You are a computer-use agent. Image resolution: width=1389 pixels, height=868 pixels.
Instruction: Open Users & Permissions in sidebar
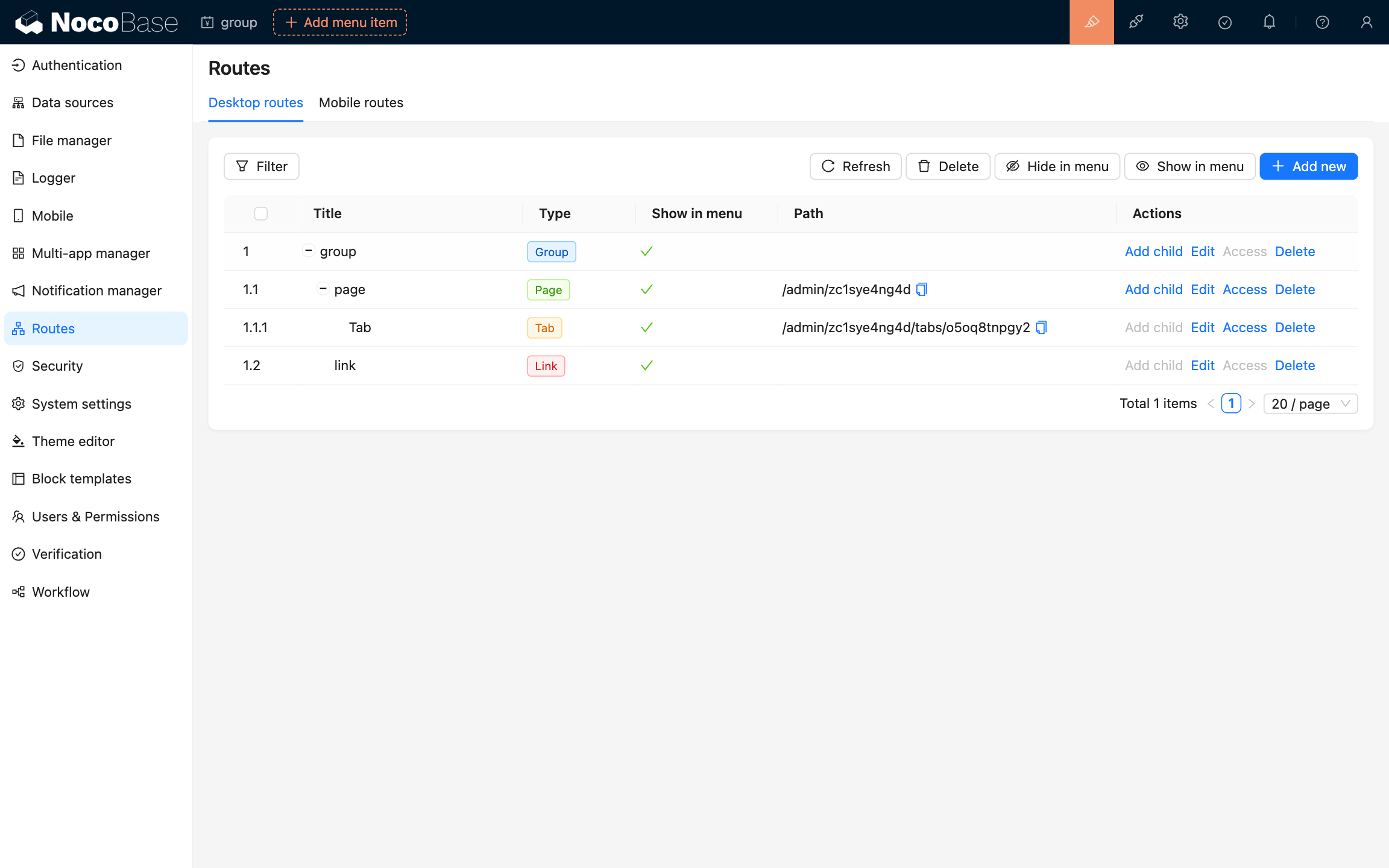[x=95, y=517]
